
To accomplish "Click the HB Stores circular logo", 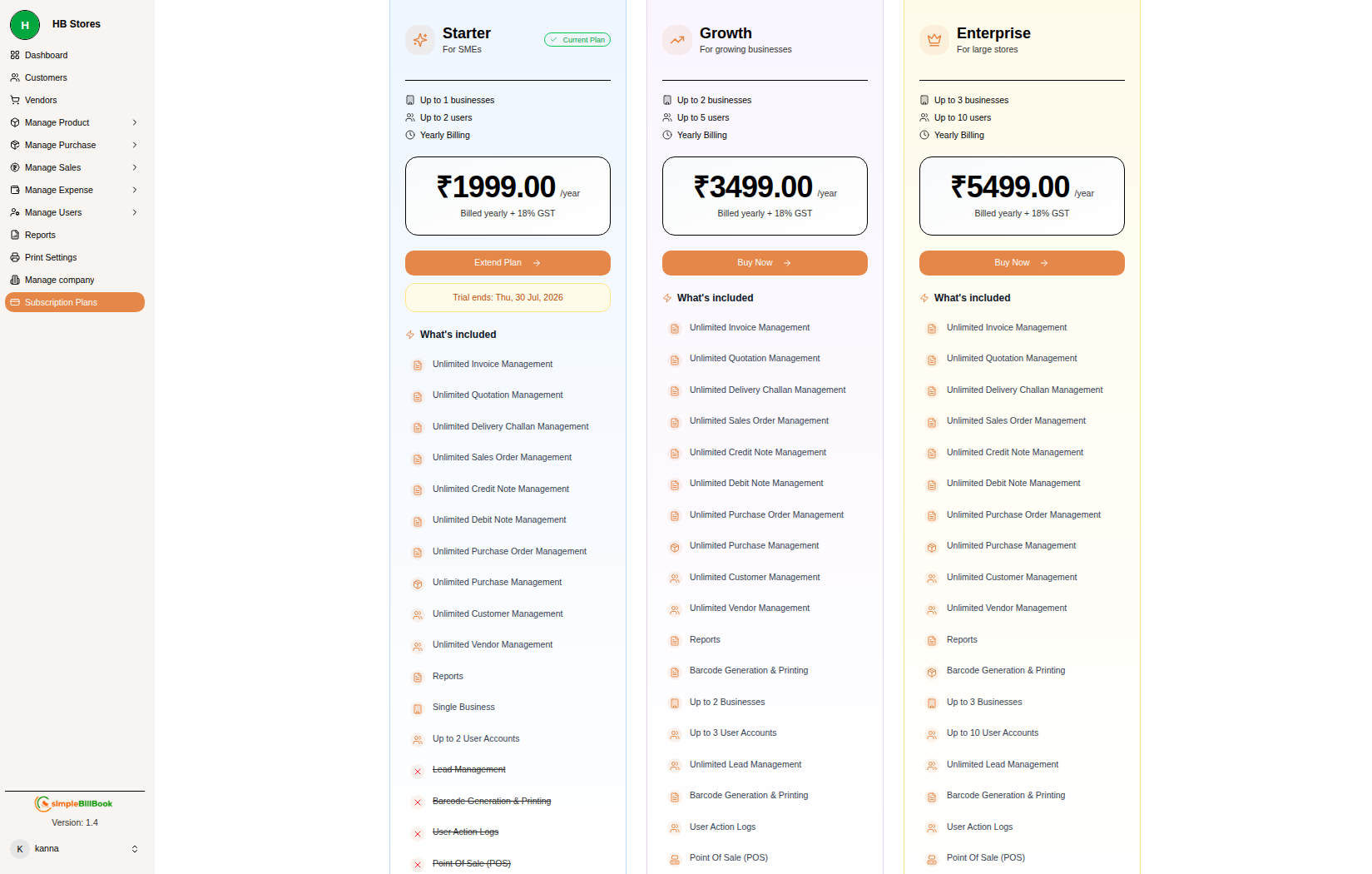I will 24,24.
